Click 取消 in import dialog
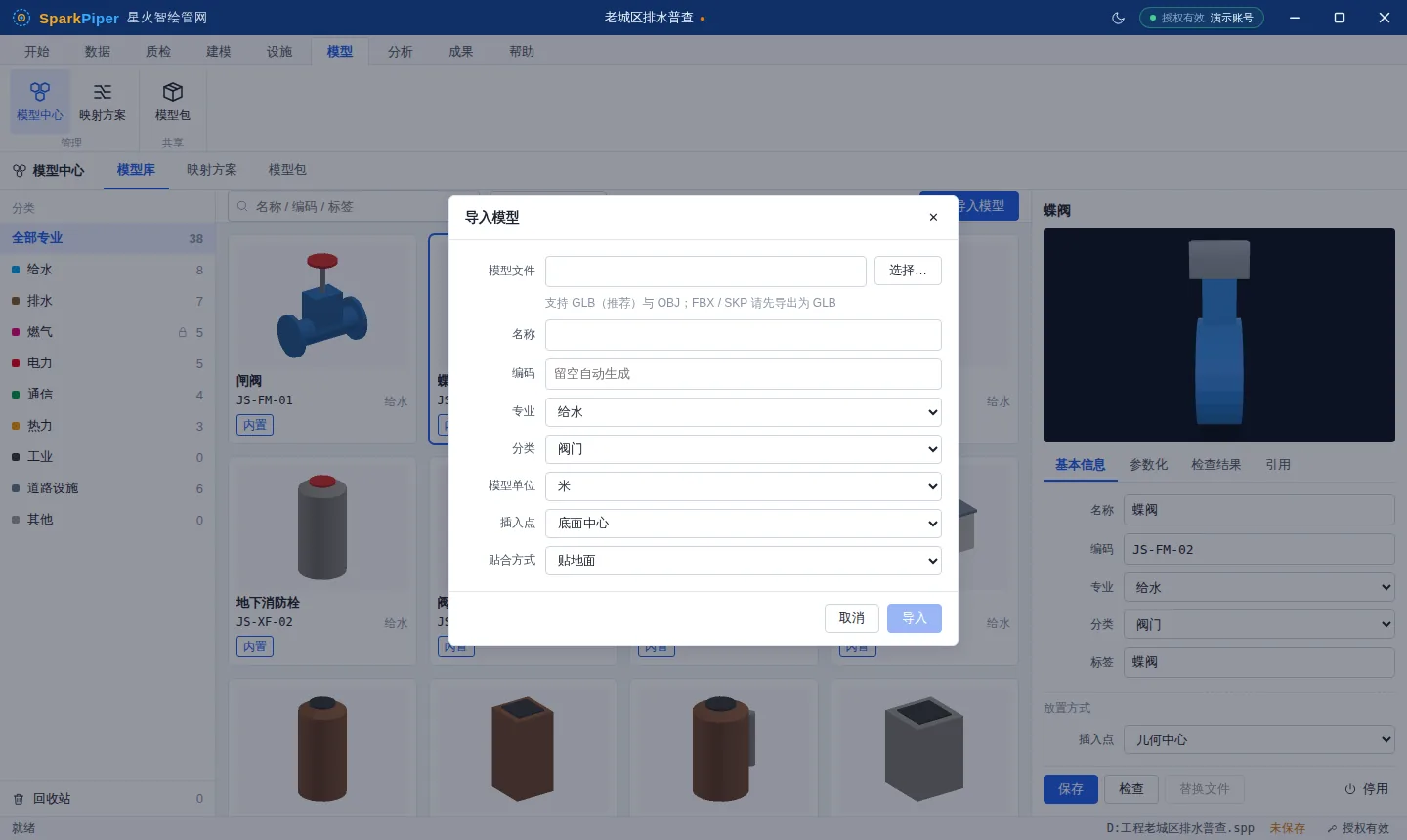This screenshot has height=840, width=1407. click(852, 618)
